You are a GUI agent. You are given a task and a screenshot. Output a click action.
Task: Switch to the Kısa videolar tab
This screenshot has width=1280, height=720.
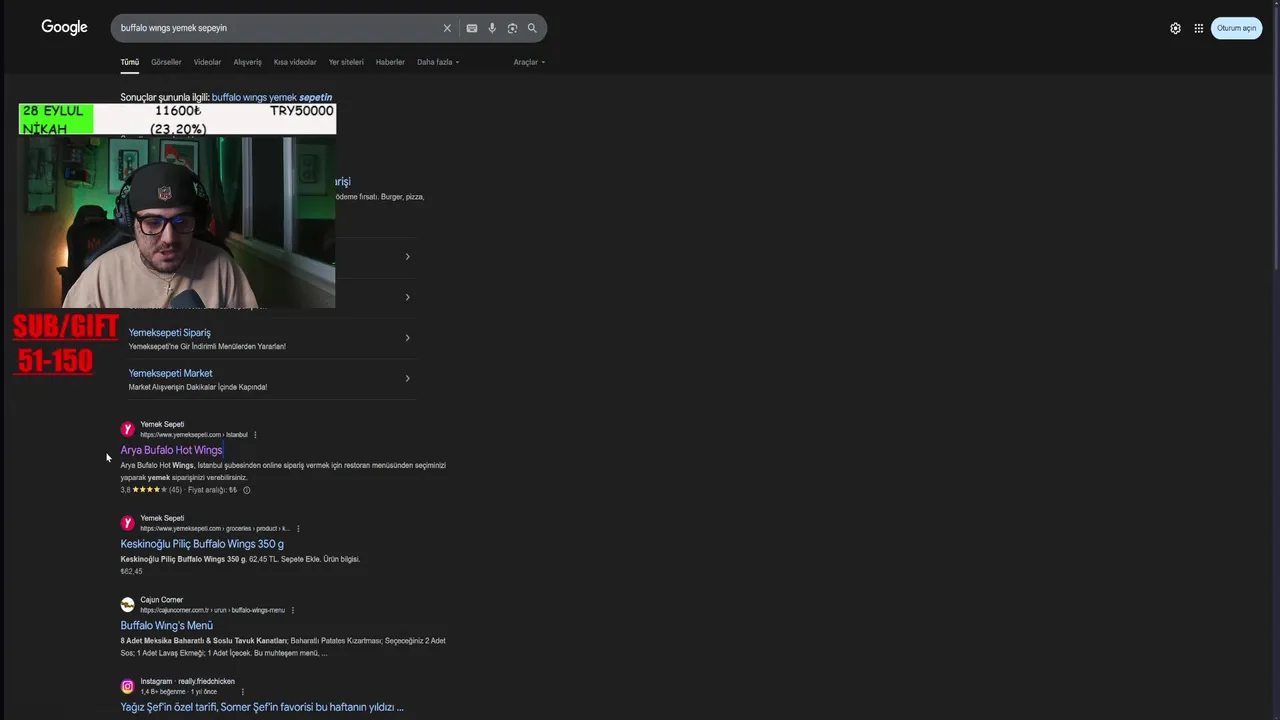[x=295, y=62]
